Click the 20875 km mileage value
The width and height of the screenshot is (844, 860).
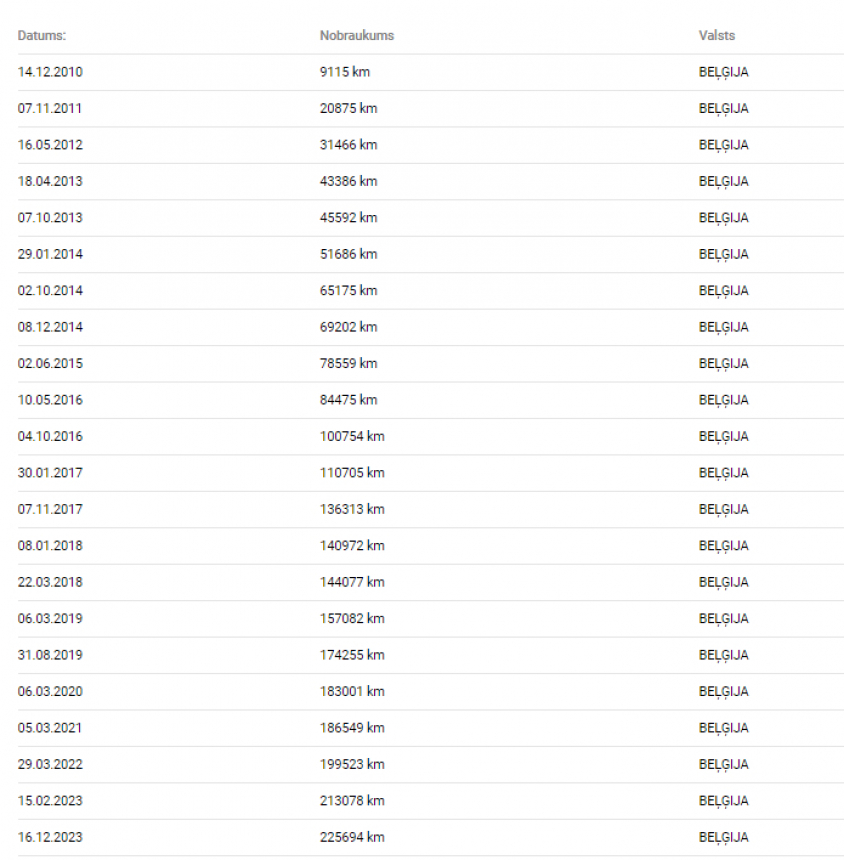coord(349,108)
